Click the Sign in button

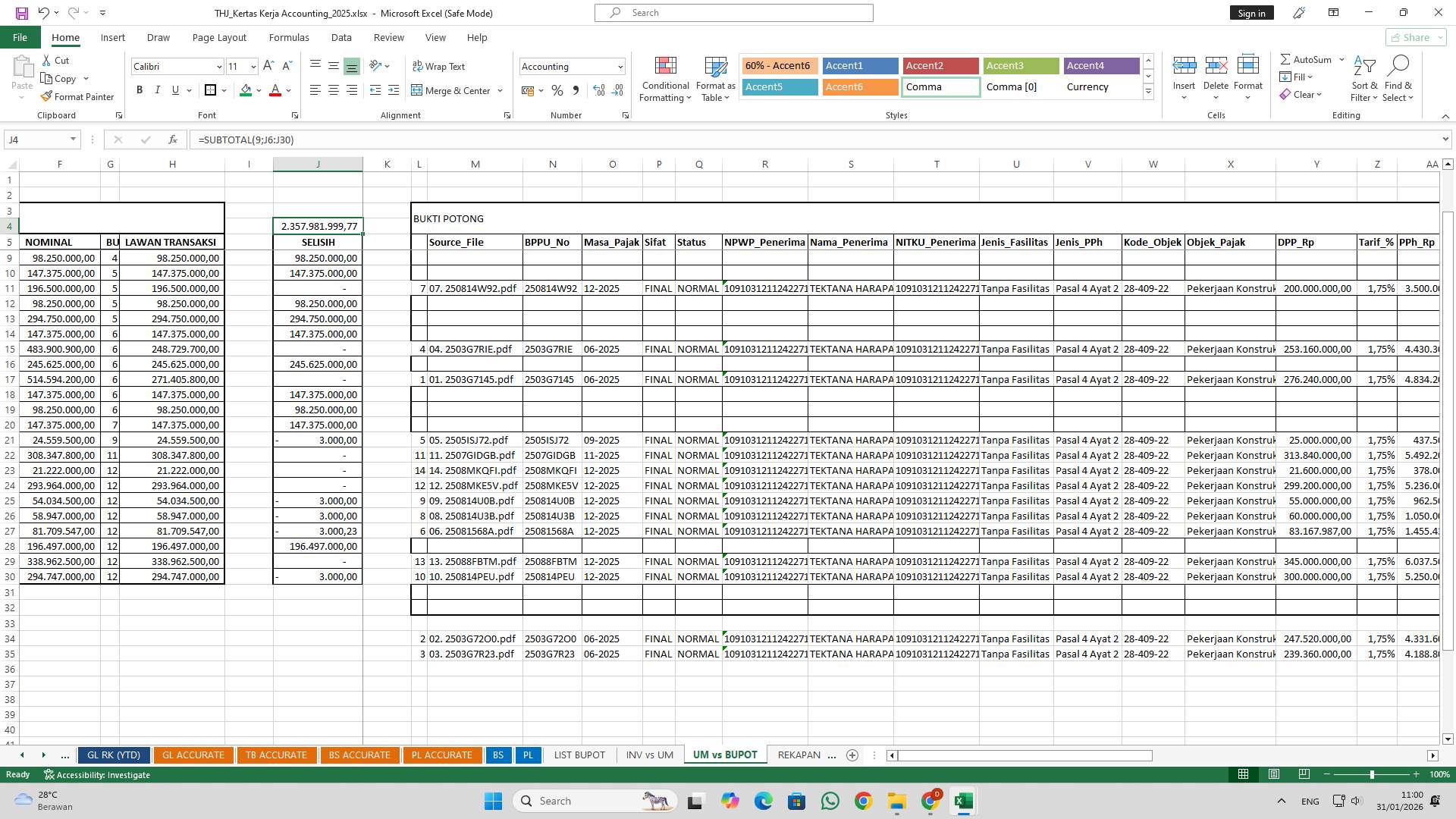(1251, 13)
